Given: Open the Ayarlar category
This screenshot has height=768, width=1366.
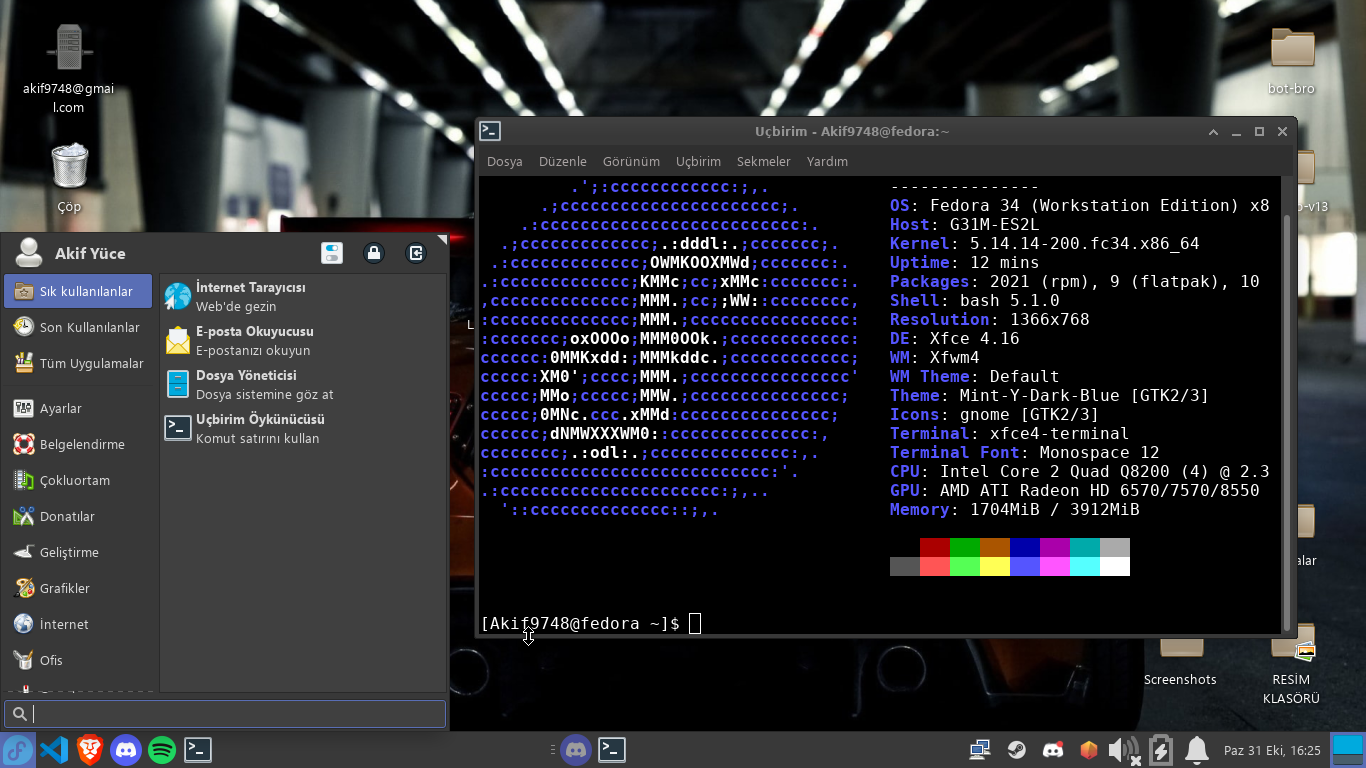Looking at the screenshot, I should [78, 408].
